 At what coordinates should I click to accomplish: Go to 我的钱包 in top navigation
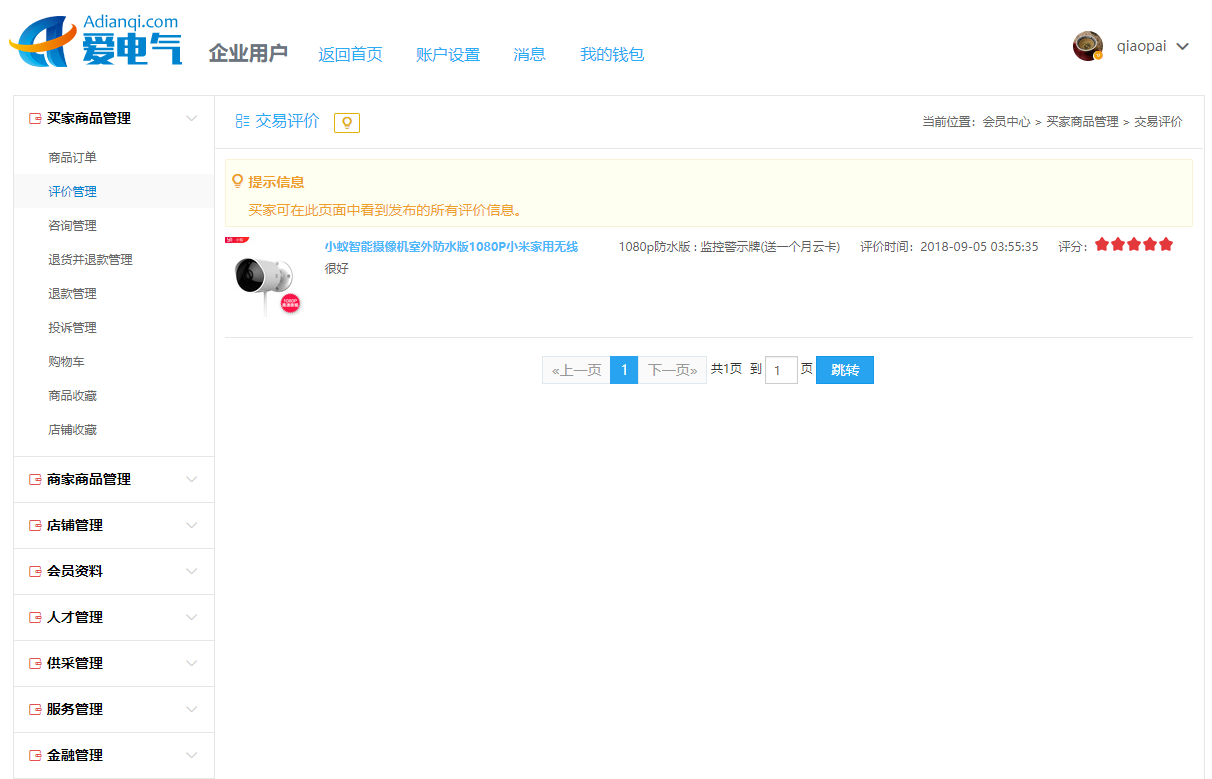pos(611,55)
